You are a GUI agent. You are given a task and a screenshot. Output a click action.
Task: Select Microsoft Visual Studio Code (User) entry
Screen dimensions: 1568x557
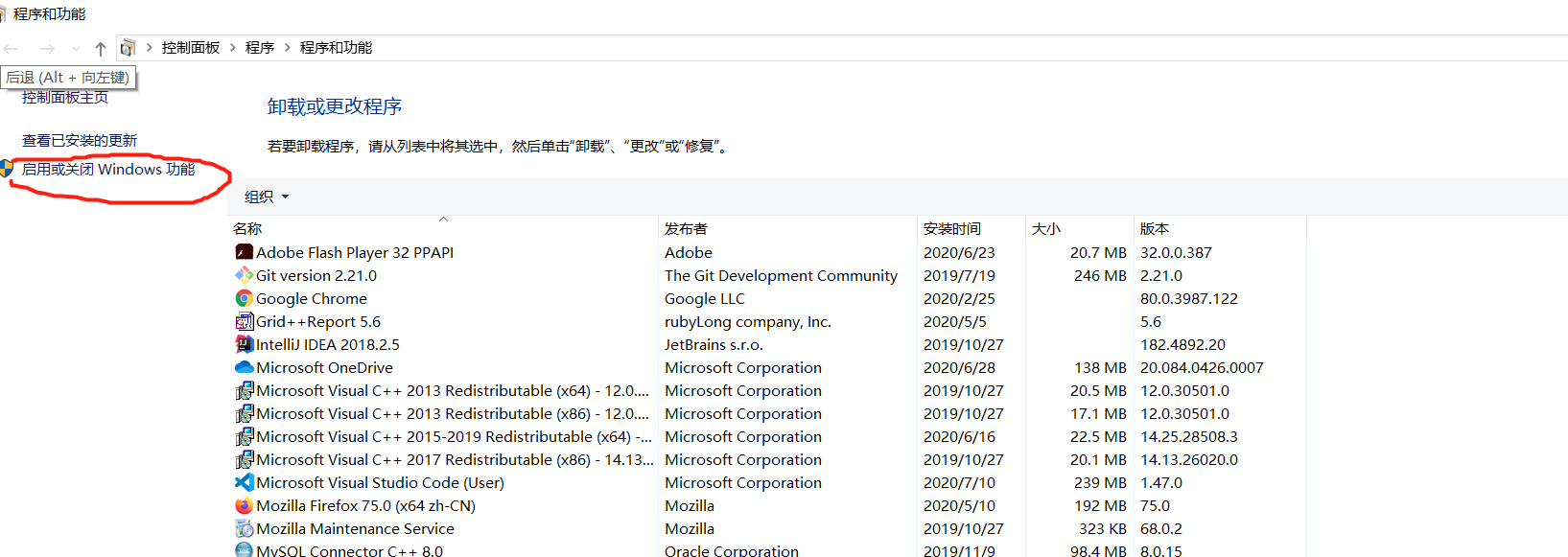(380, 482)
